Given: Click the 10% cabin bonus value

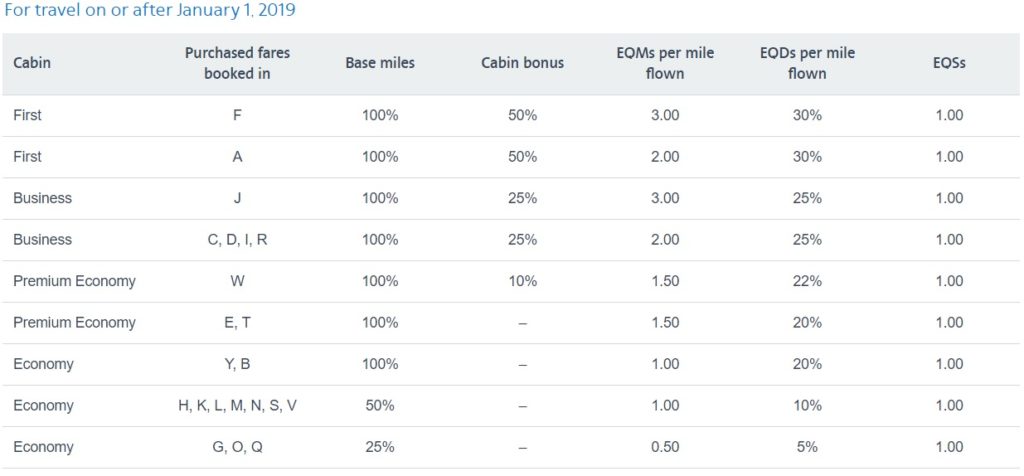Looking at the screenshot, I should coord(522,281).
